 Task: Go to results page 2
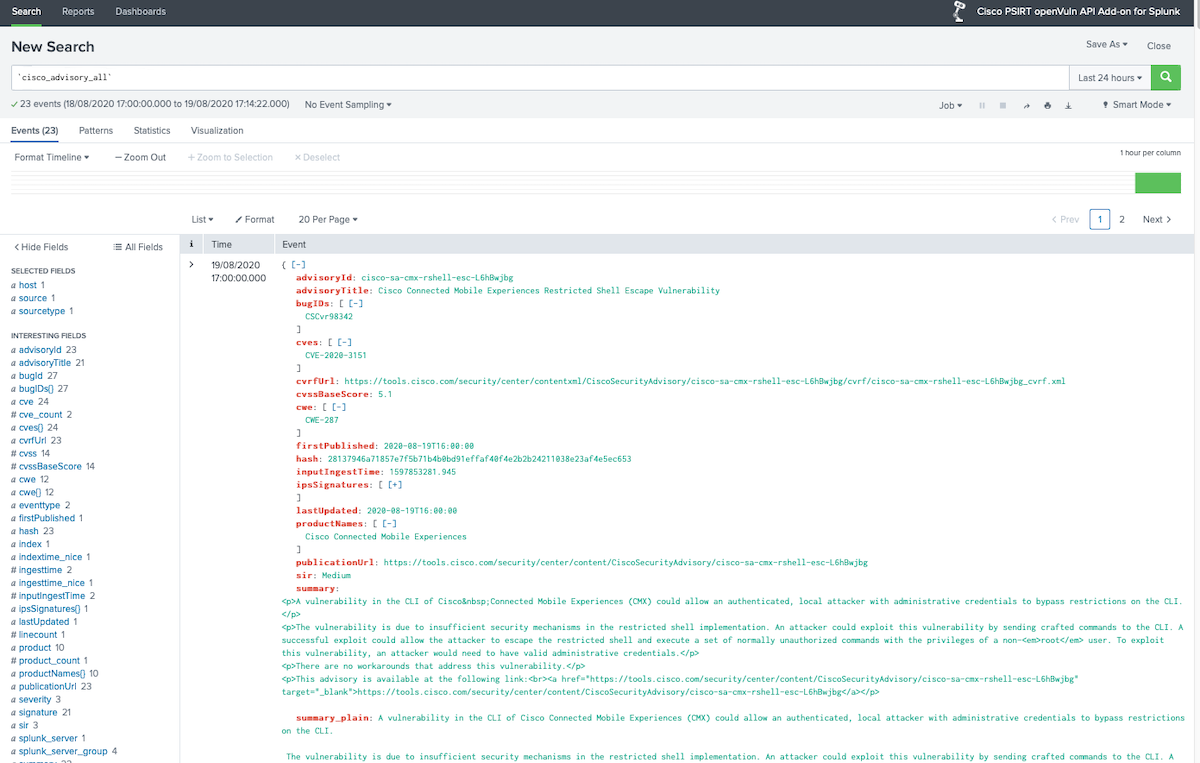pyautogui.click(x=1122, y=219)
